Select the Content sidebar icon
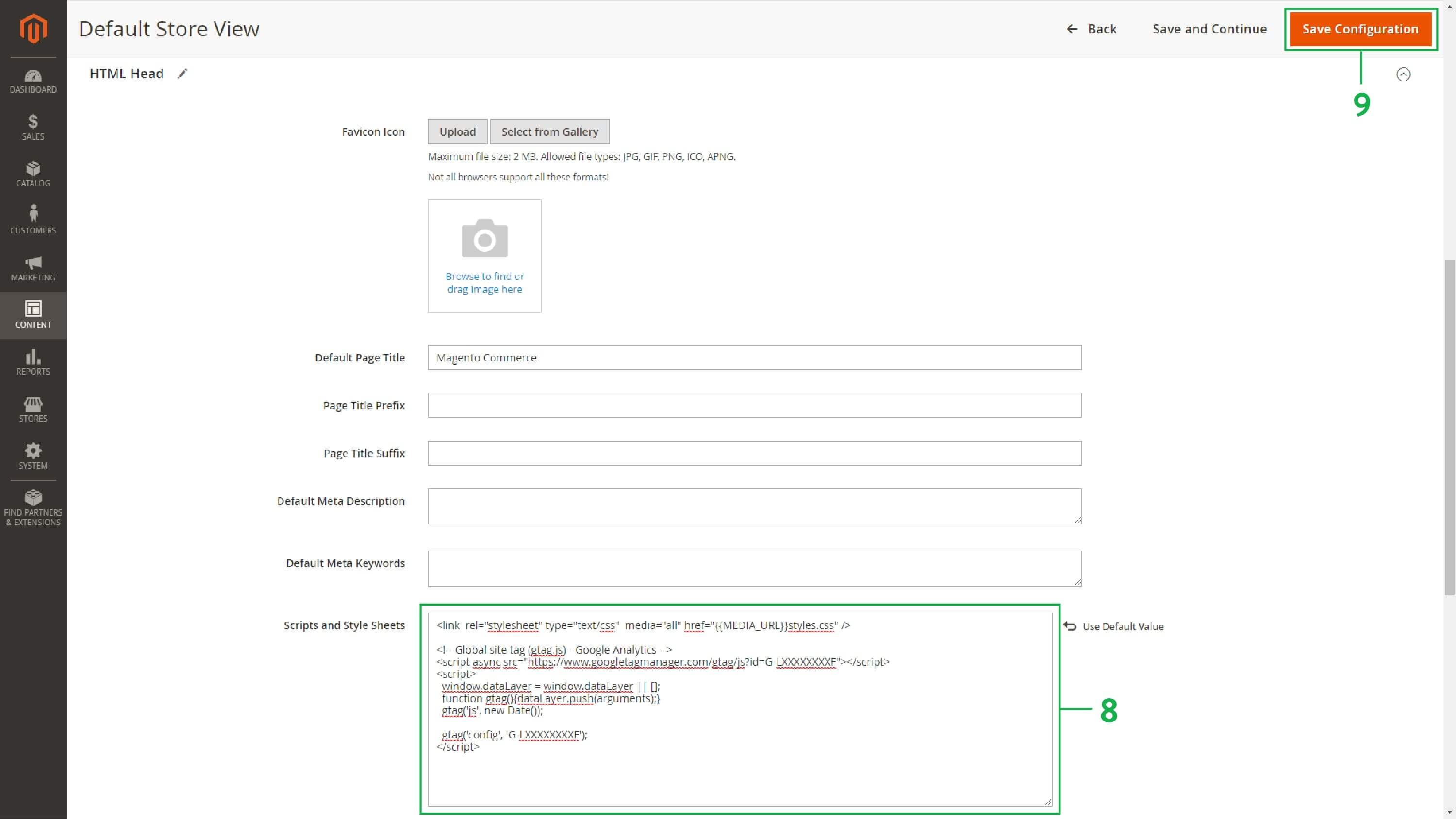Screen dimensions: 1456x819 [33, 314]
